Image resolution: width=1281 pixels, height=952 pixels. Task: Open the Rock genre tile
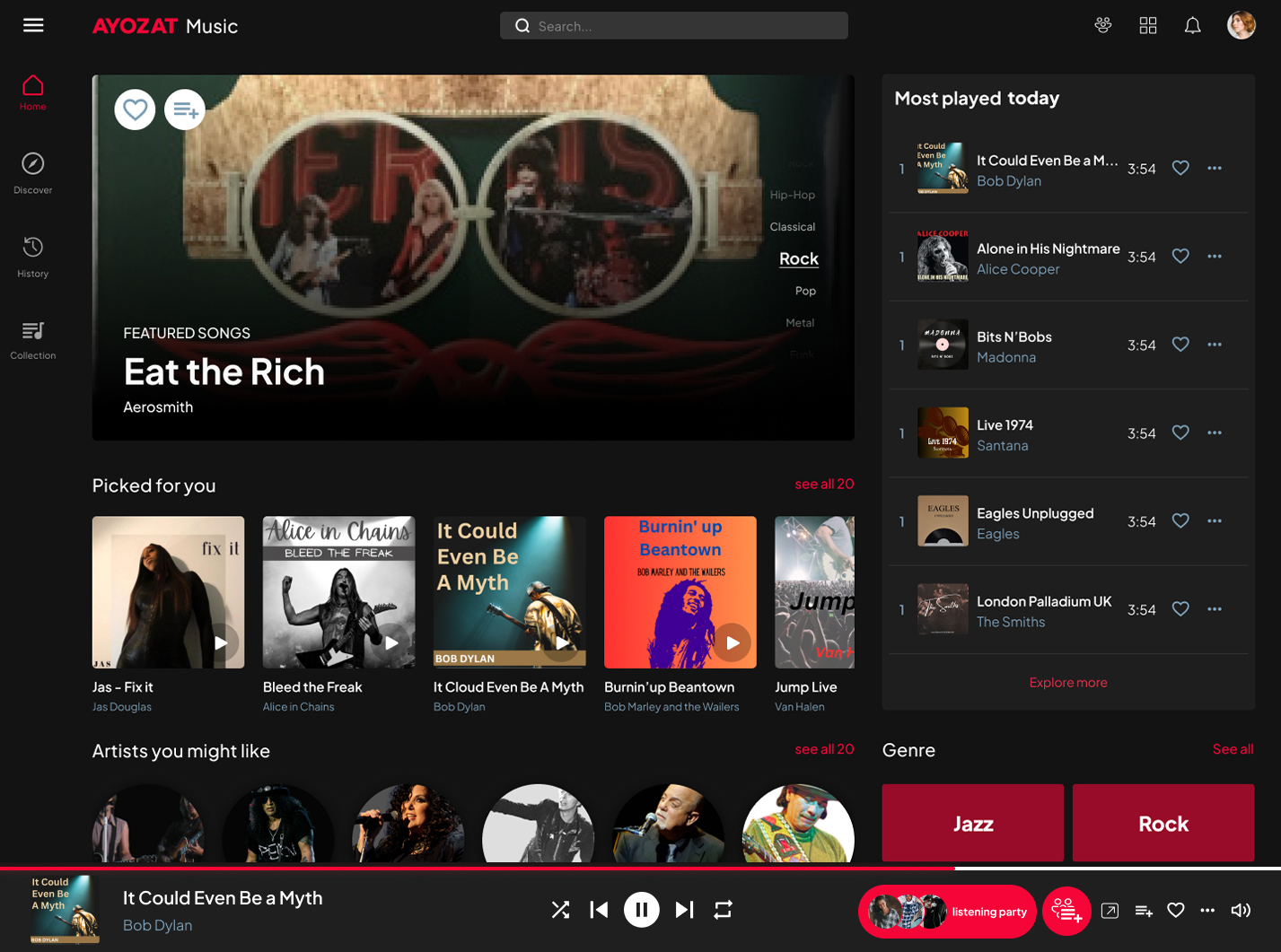[x=1163, y=823]
